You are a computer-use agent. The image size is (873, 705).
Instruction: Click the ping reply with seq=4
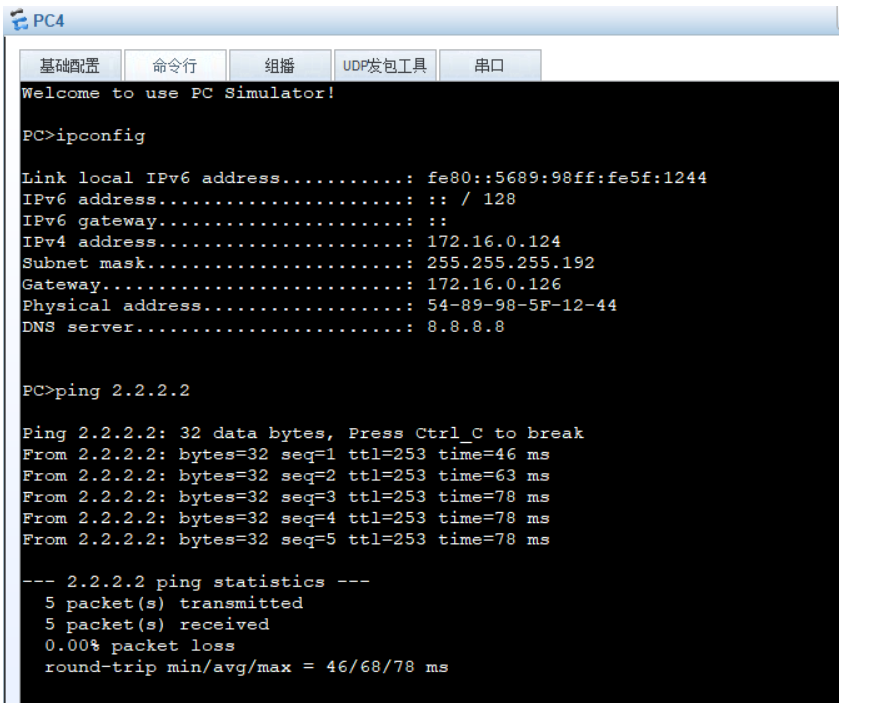coord(286,518)
